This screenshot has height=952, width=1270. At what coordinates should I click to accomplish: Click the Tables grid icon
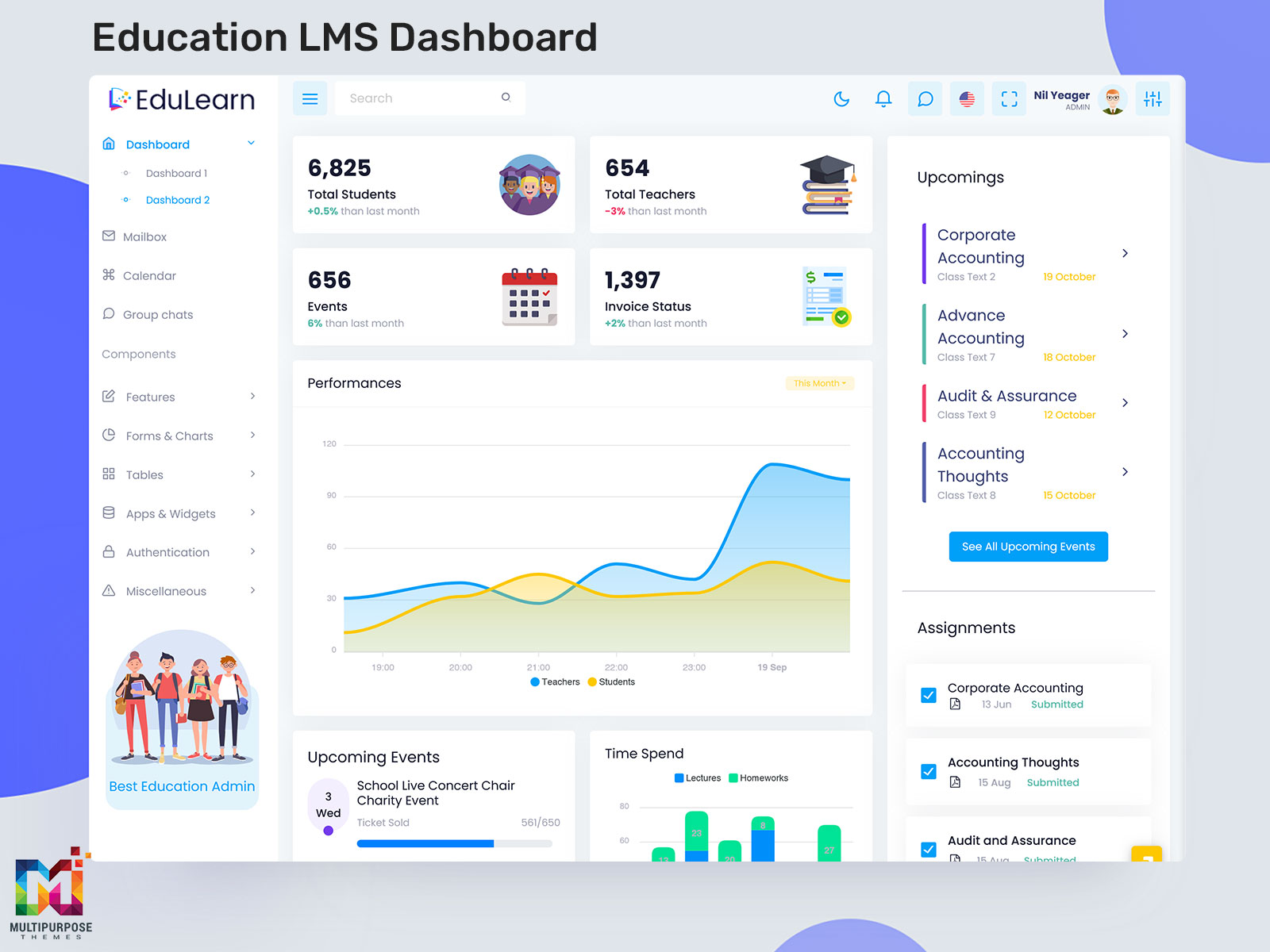click(x=109, y=474)
